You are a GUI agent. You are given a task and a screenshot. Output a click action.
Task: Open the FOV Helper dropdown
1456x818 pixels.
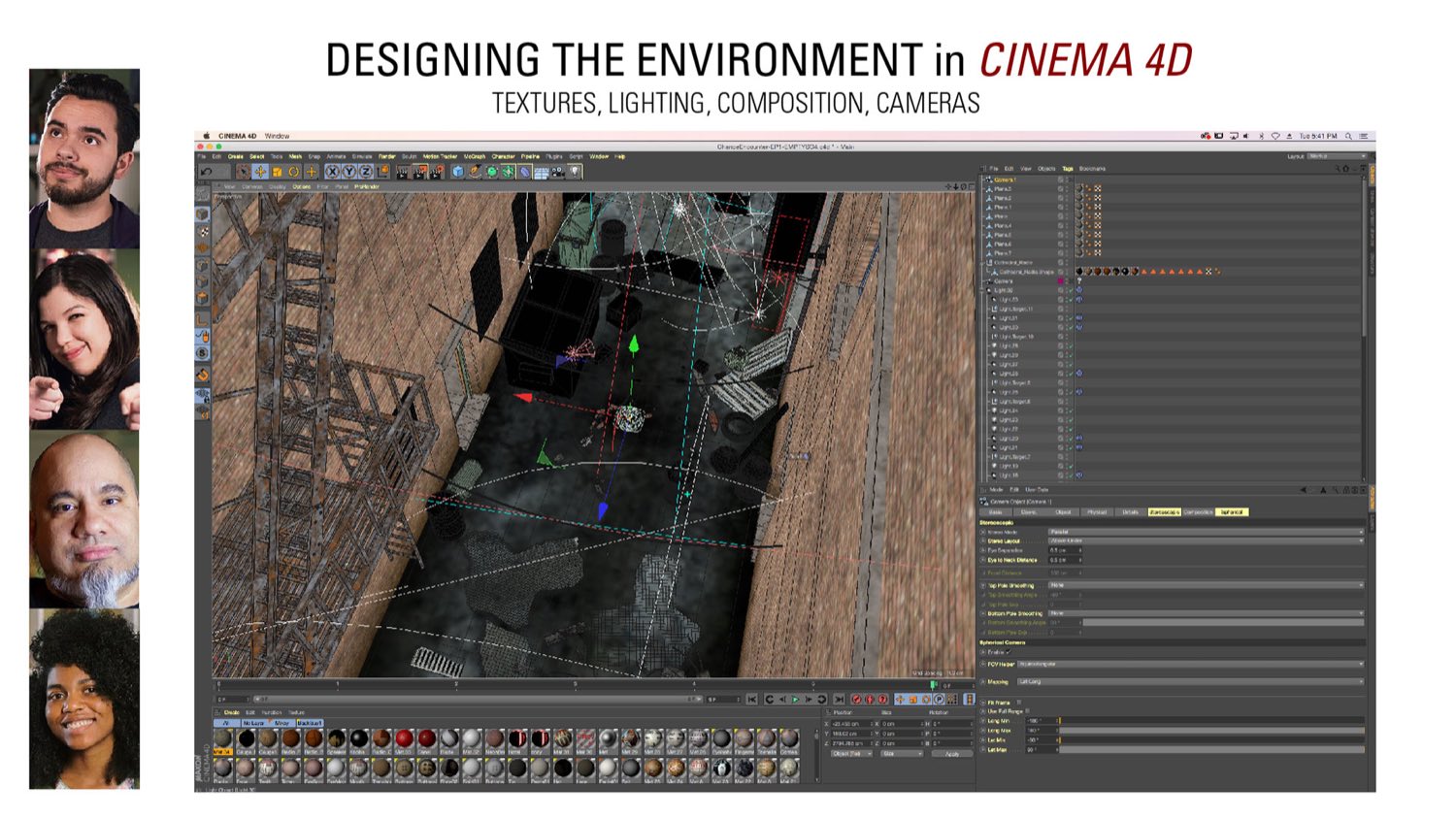(x=1190, y=664)
